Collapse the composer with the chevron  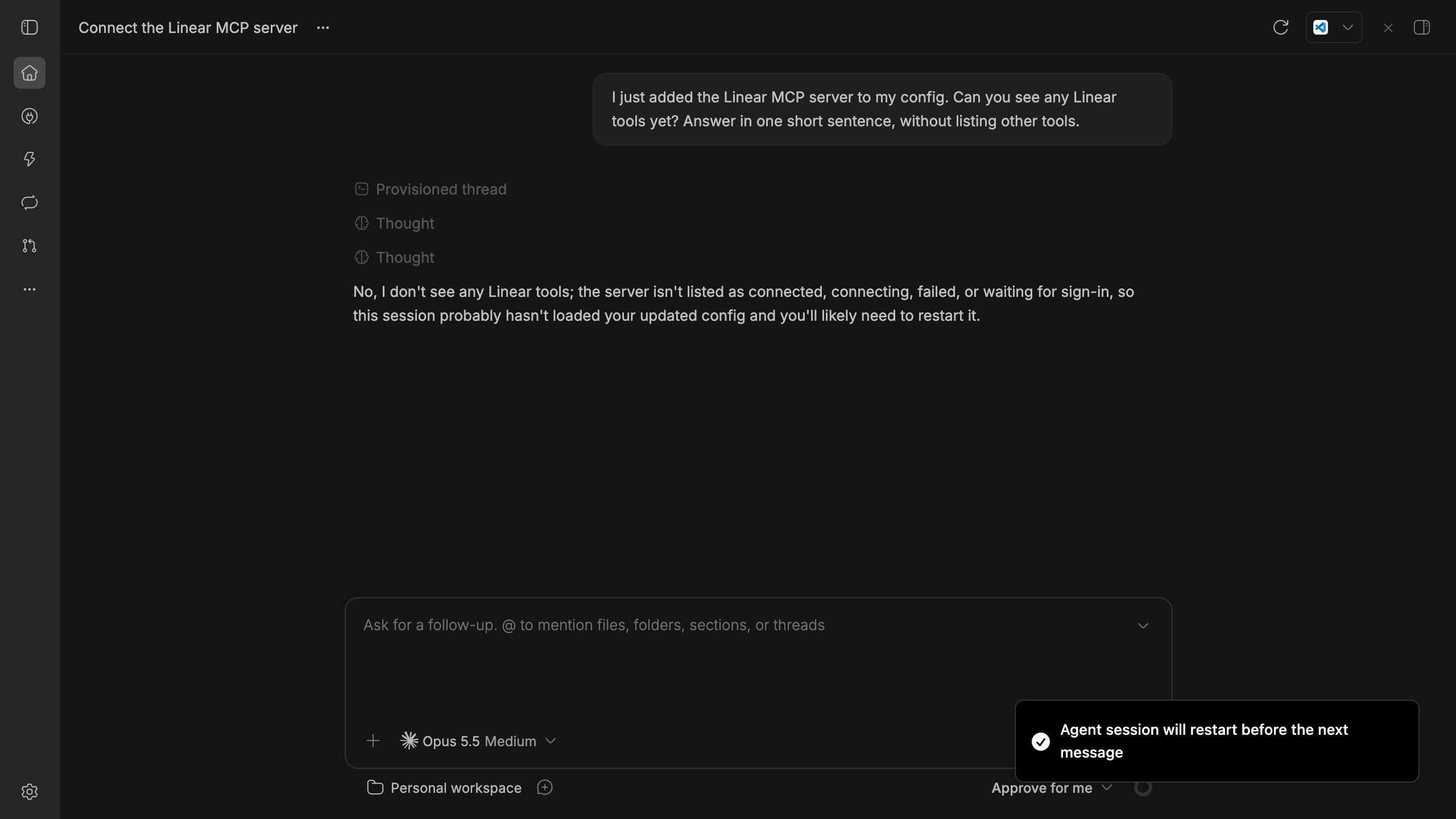(x=1143, y=626)
